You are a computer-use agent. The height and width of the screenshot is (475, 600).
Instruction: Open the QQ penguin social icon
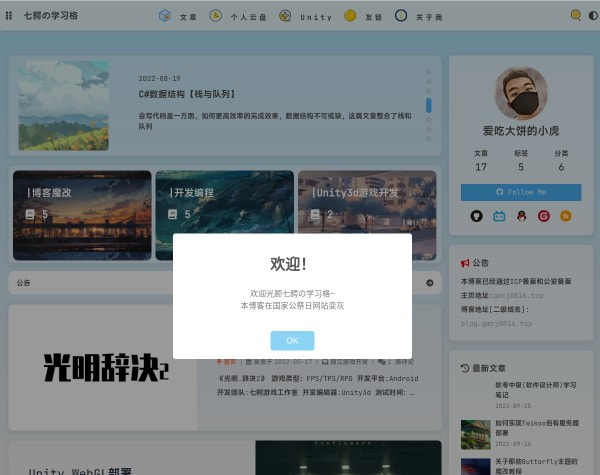click(521, 216)
